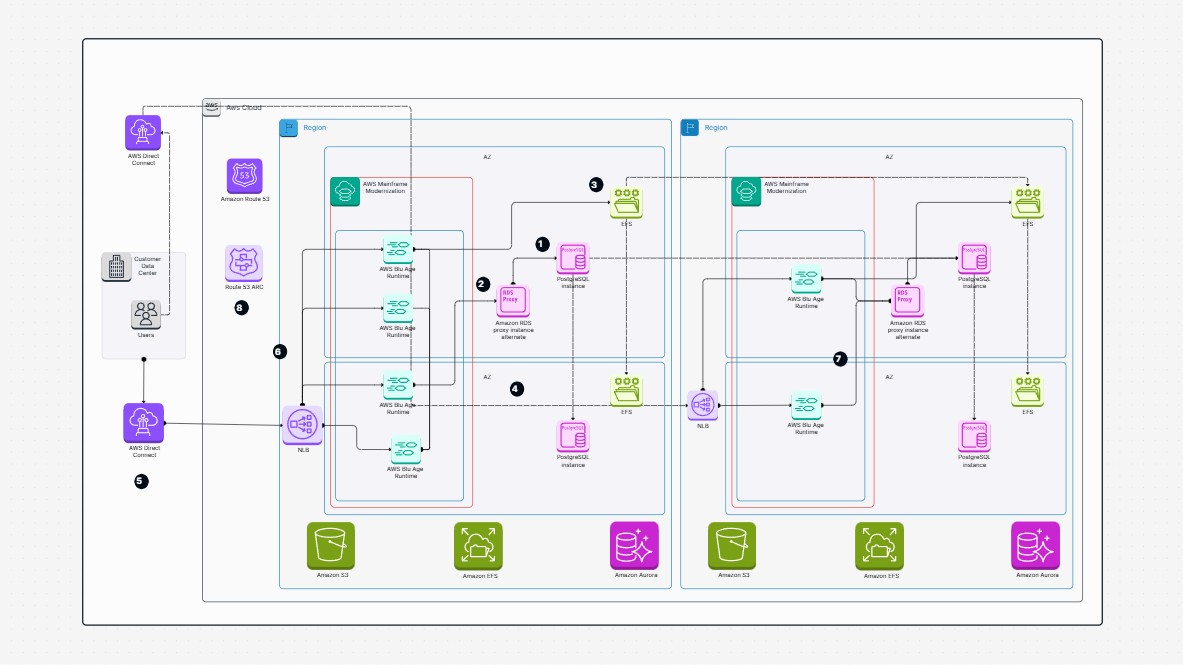The image size is (1183, 665).
Task: Select the Amazon S3 bucket icon in left Region
Action: (331, 546)
